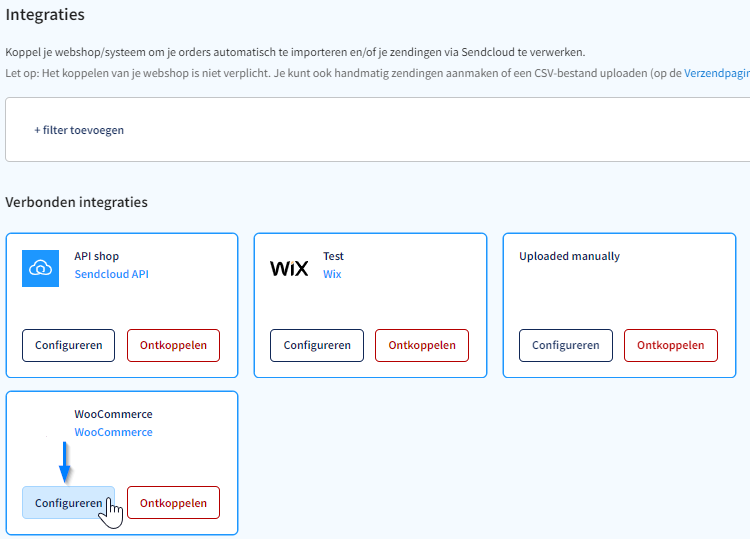Configure the API shop integration
Viewport: 750px width, 539px height.
click(68, 345)
